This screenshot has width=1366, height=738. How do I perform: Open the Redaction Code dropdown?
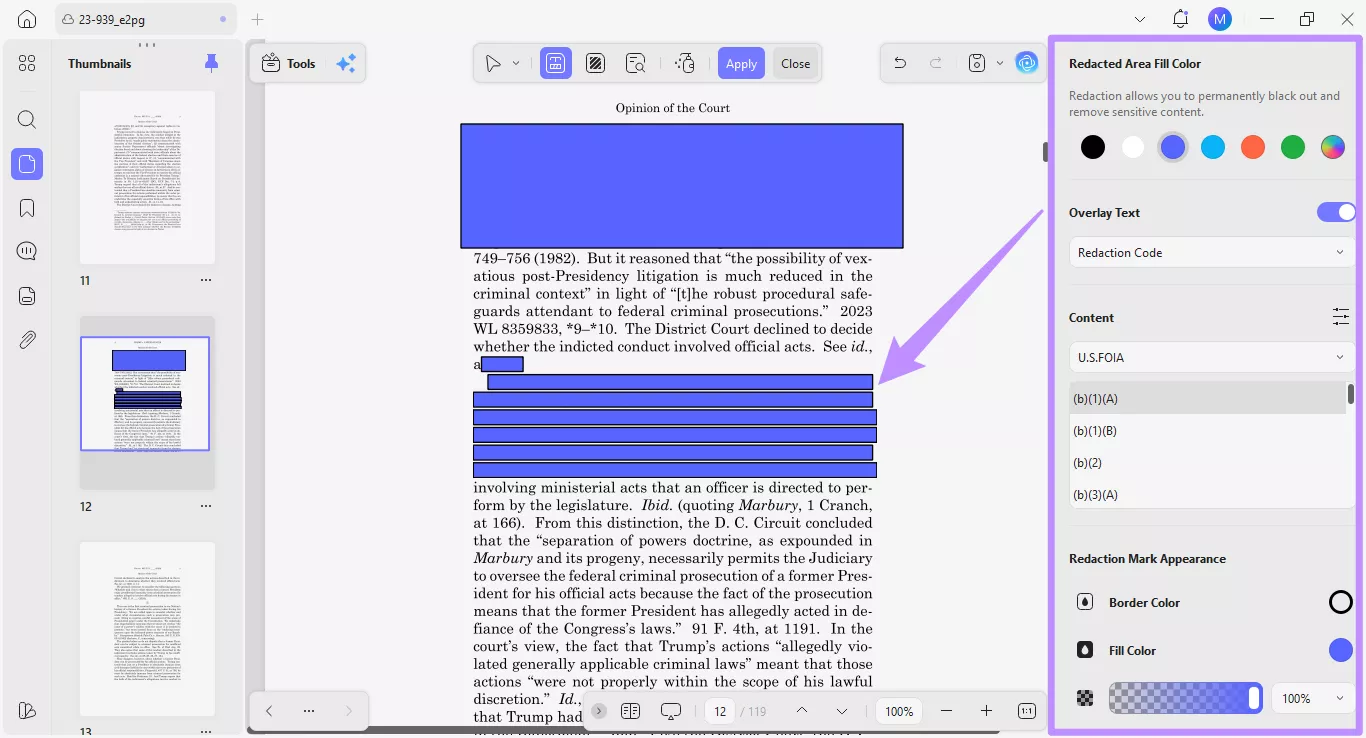tap(1210, 252)
